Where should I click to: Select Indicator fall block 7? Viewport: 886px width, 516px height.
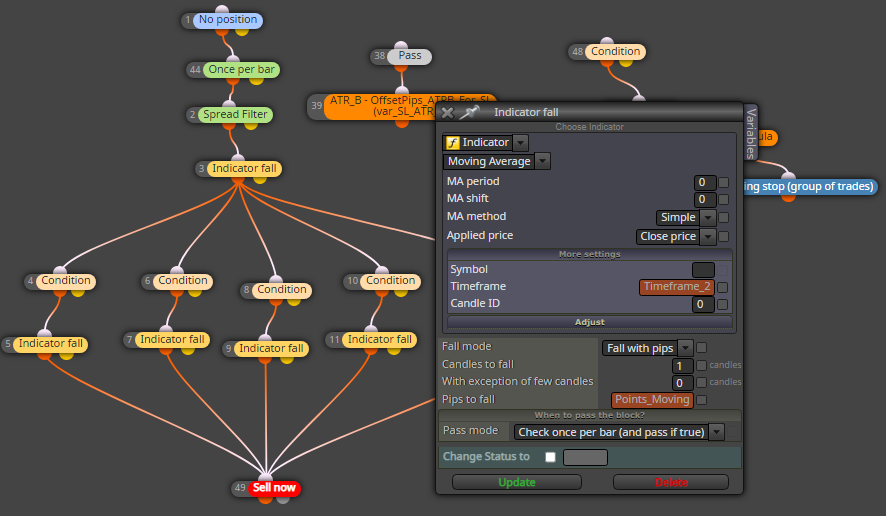(x=172, y=340)
